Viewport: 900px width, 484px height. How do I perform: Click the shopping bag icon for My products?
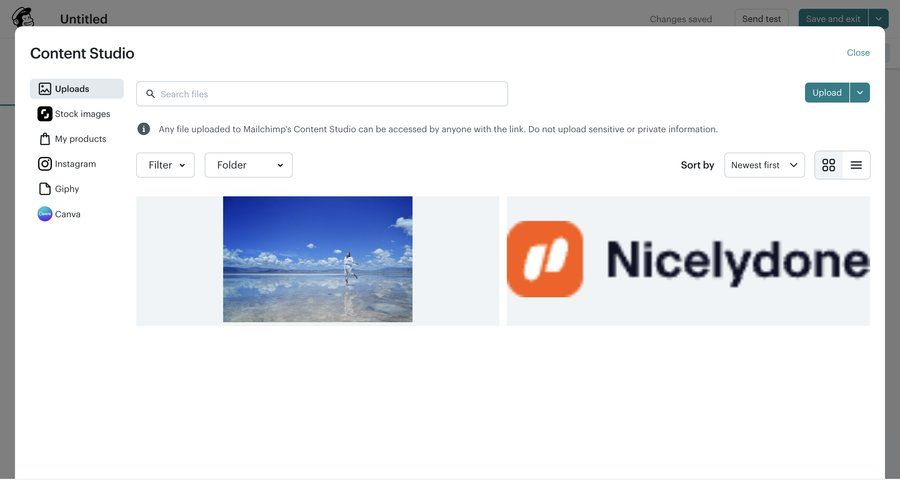click(x=45, y=139)
